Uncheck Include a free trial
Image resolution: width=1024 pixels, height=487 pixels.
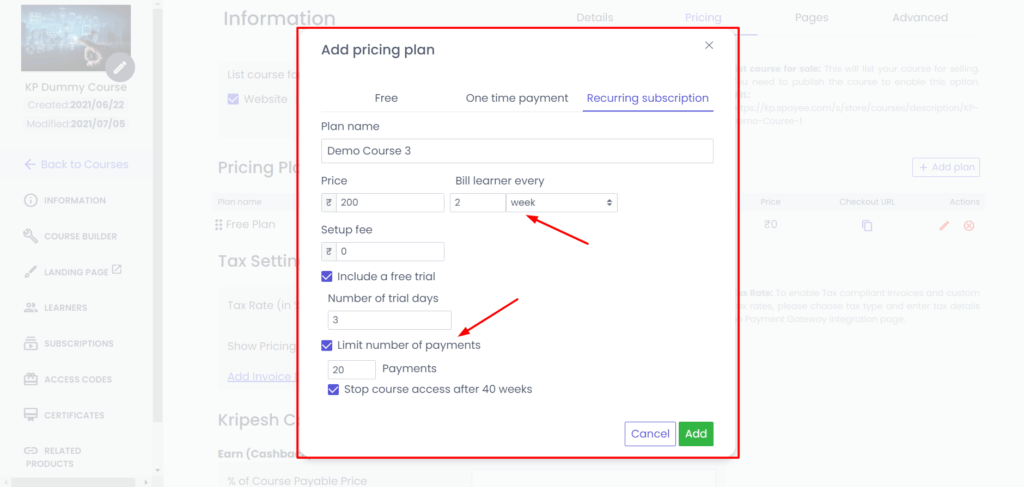[x=327, y=276]
